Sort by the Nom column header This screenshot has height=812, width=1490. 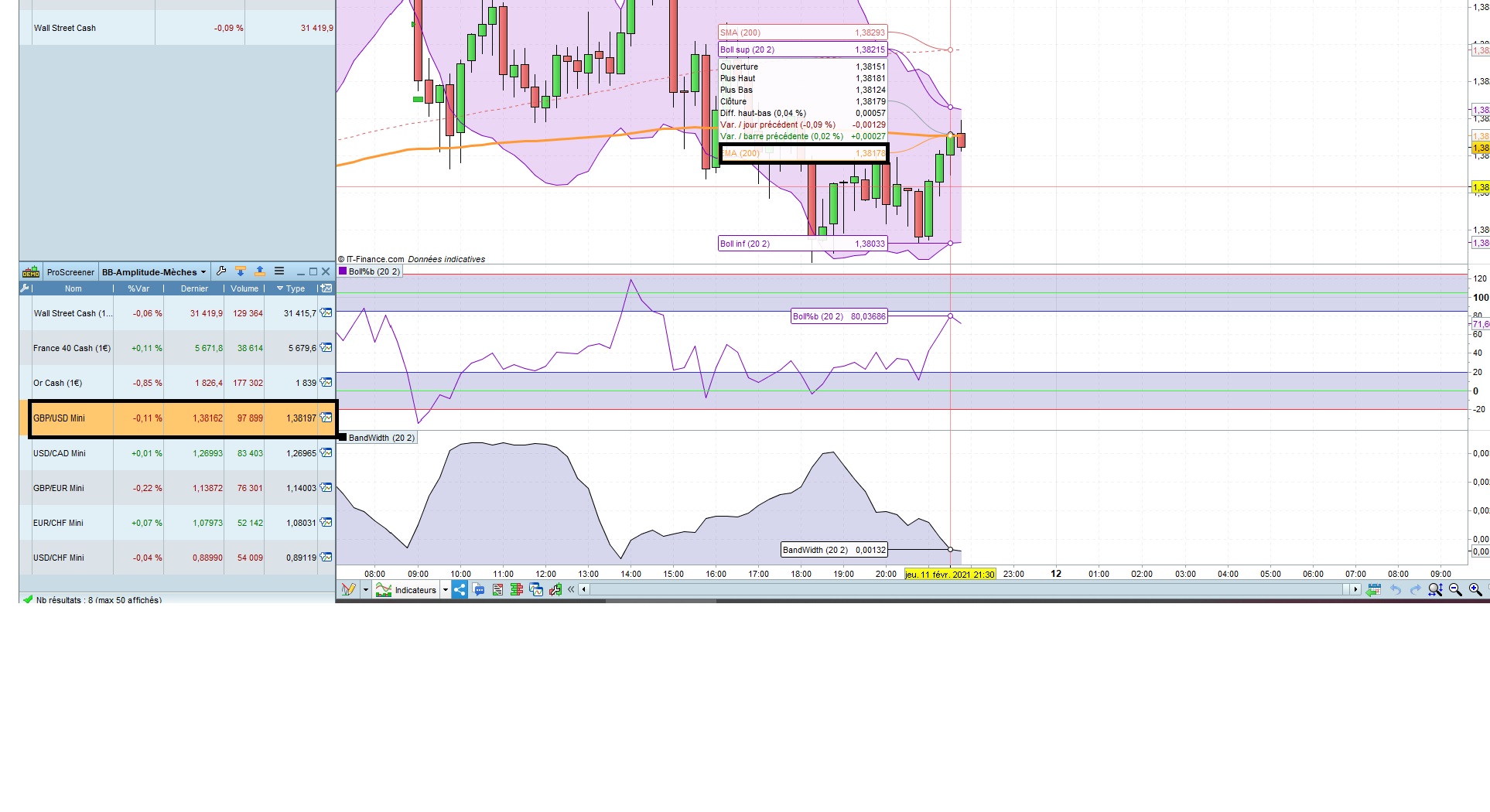pos(73,288)
